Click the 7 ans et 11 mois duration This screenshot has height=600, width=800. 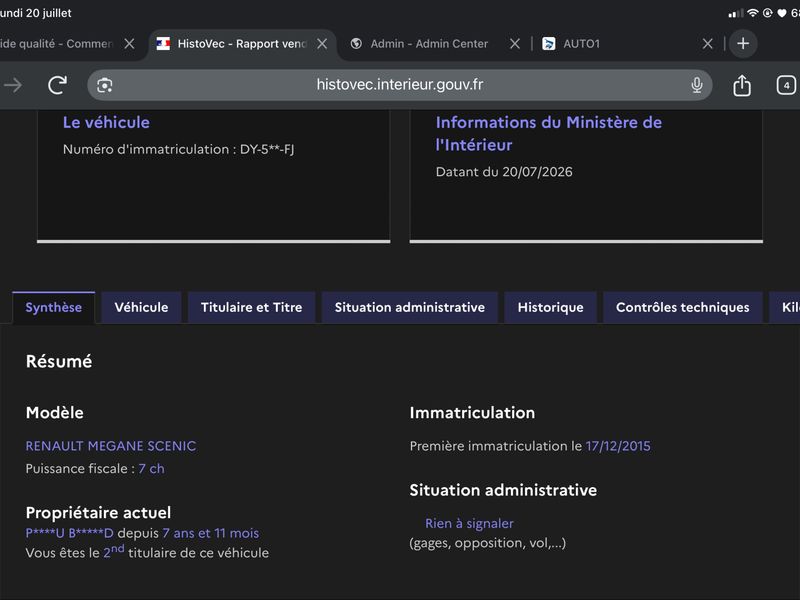(211, 533)
